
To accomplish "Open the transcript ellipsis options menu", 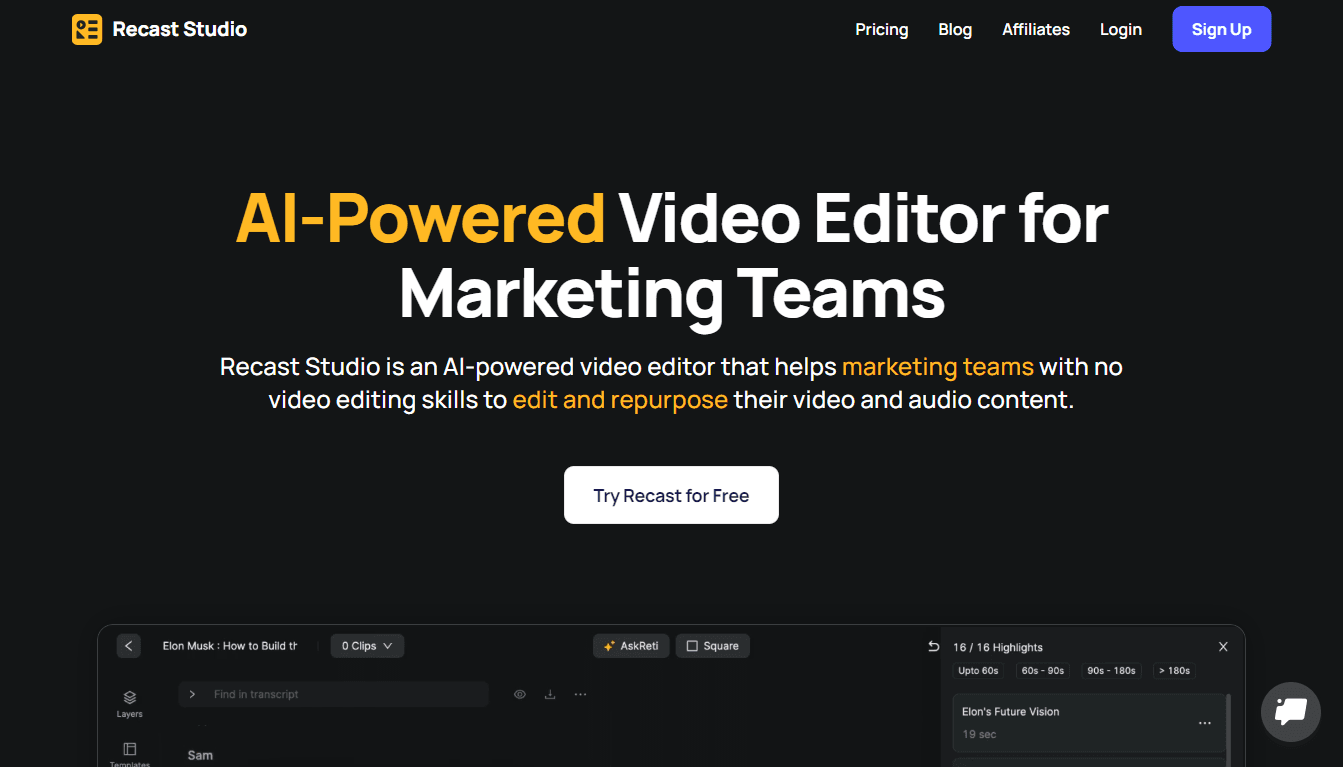I will tap(580, 693).
